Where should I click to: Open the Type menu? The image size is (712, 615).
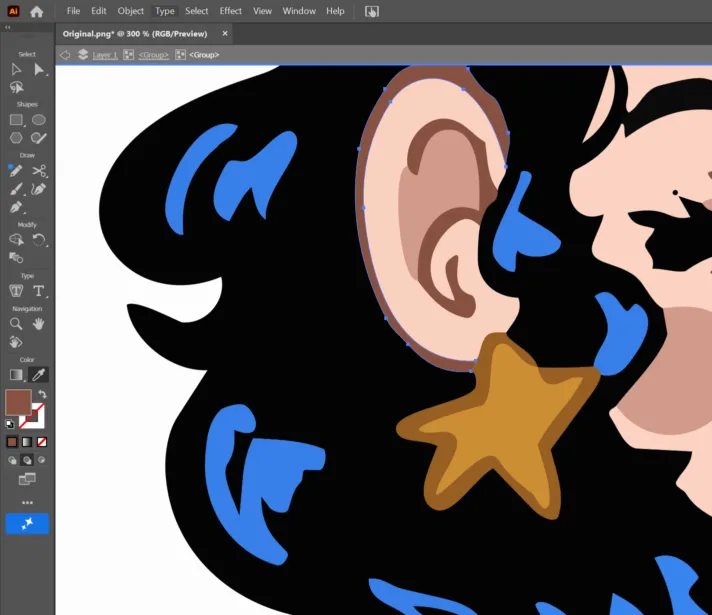pos(164,11)
